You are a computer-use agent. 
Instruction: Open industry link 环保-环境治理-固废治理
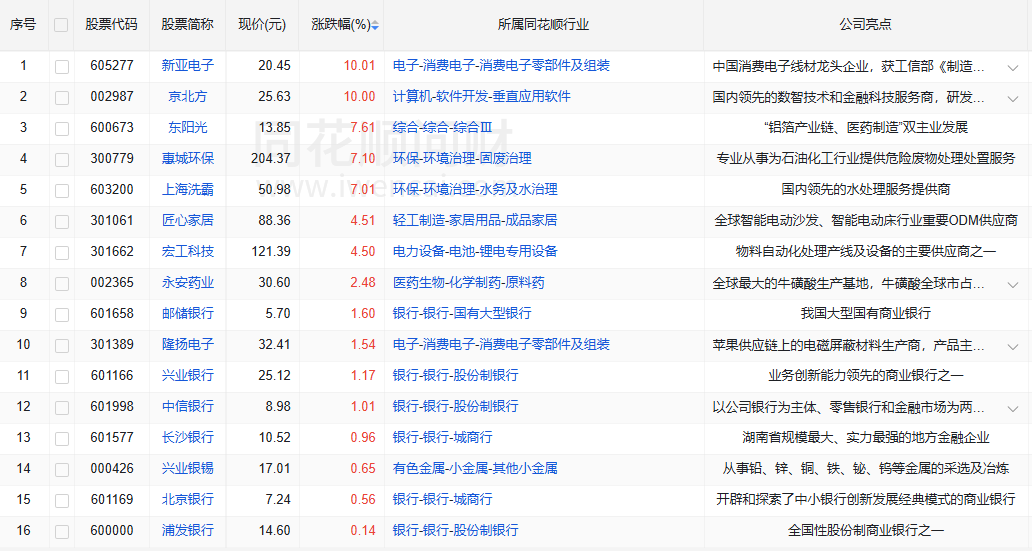(462, 158)
